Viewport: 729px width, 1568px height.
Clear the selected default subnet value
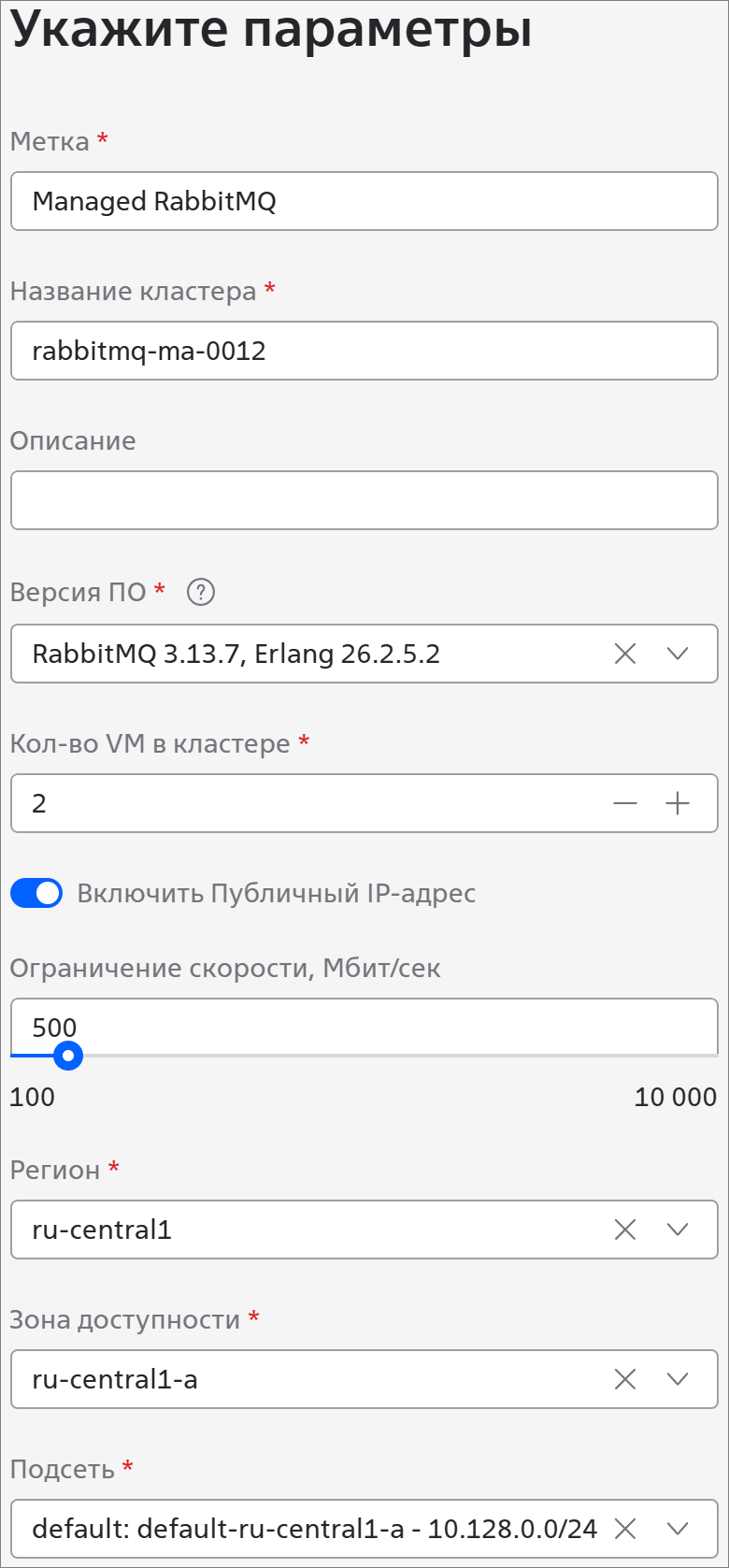[625, 1529]
